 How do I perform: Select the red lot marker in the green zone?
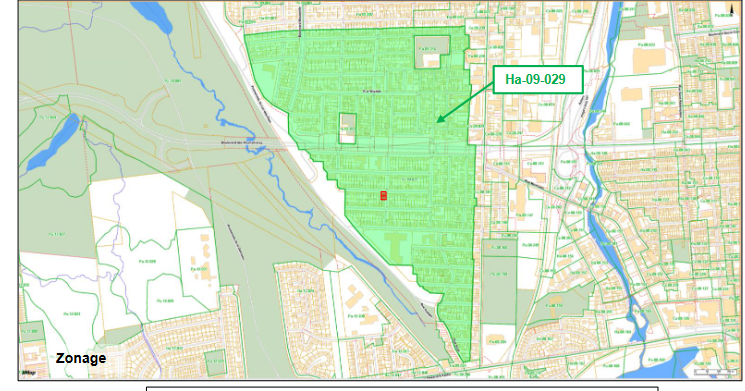[x=384, y=195]
